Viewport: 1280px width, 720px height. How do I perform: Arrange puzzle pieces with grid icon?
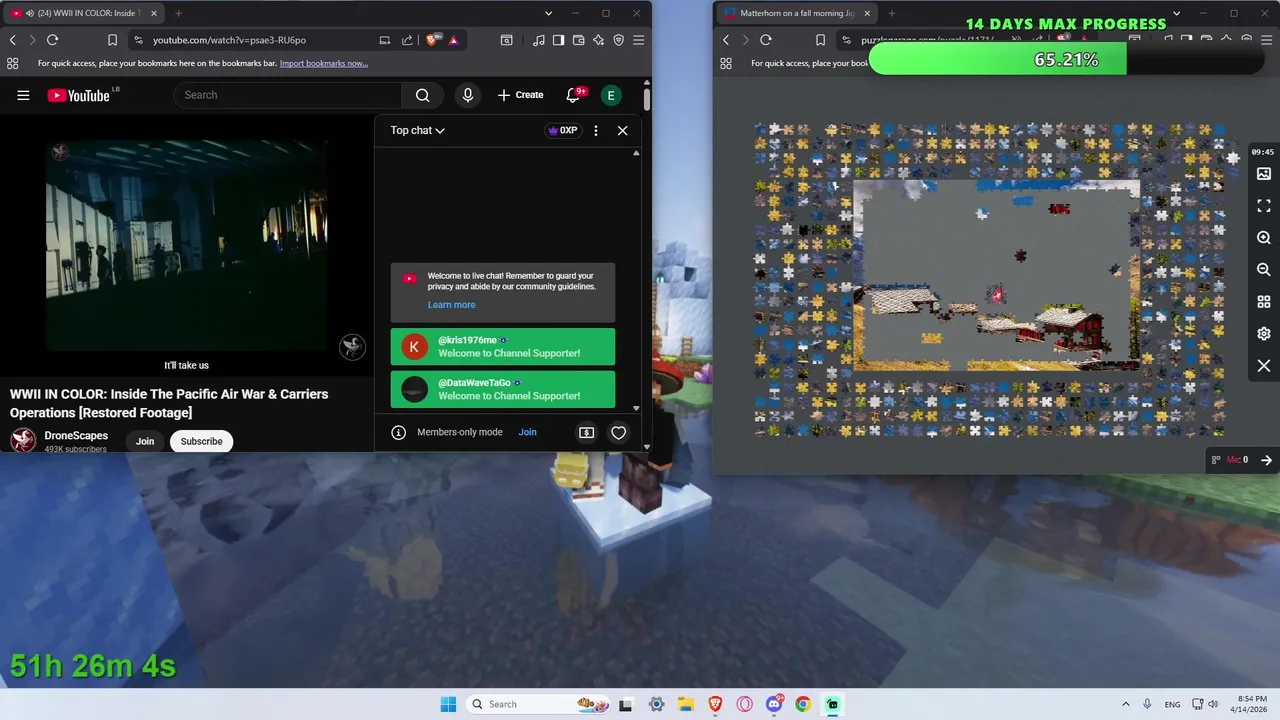(x=1264, y=302)
